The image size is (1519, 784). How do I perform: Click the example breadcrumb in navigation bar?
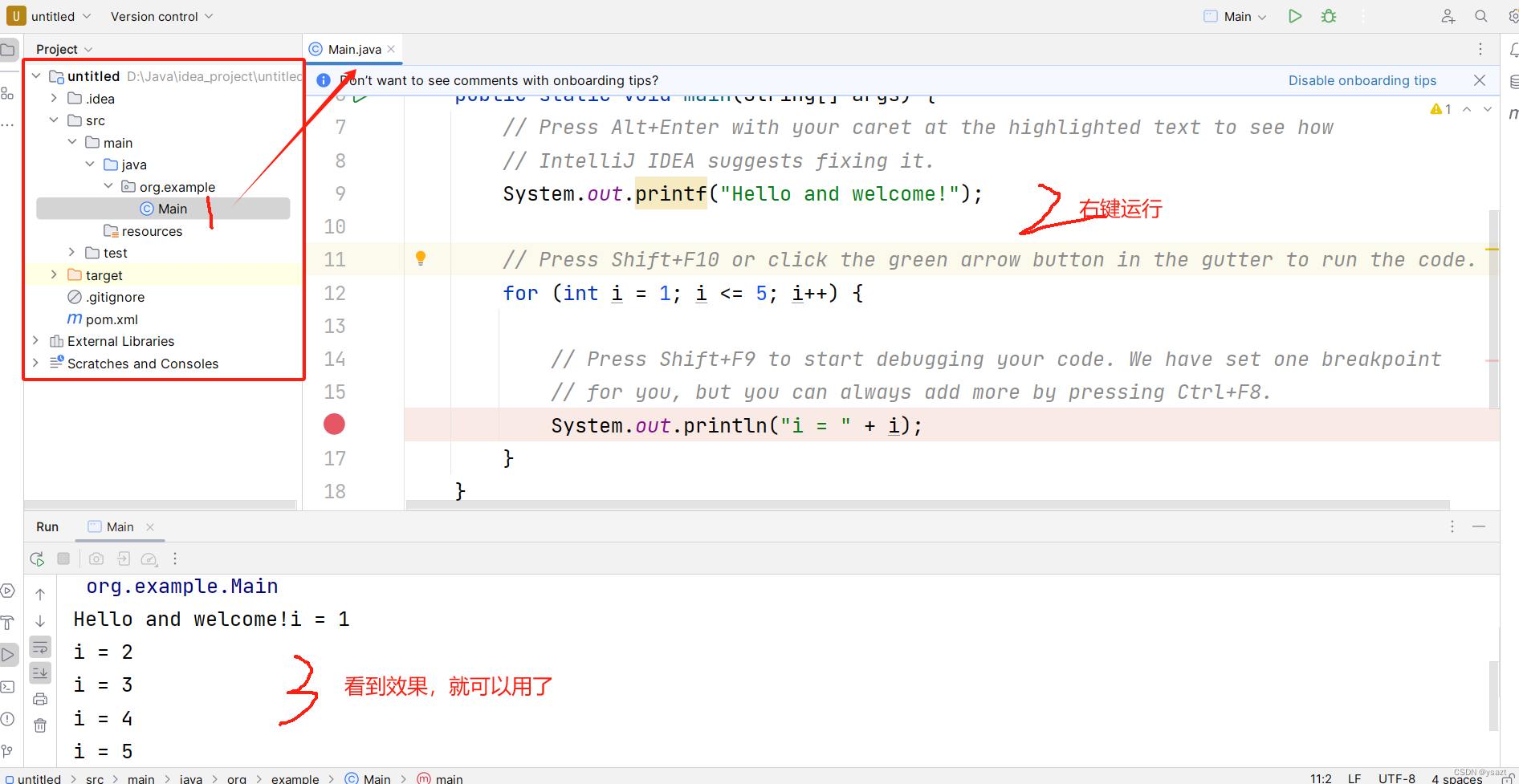(295, 778)
